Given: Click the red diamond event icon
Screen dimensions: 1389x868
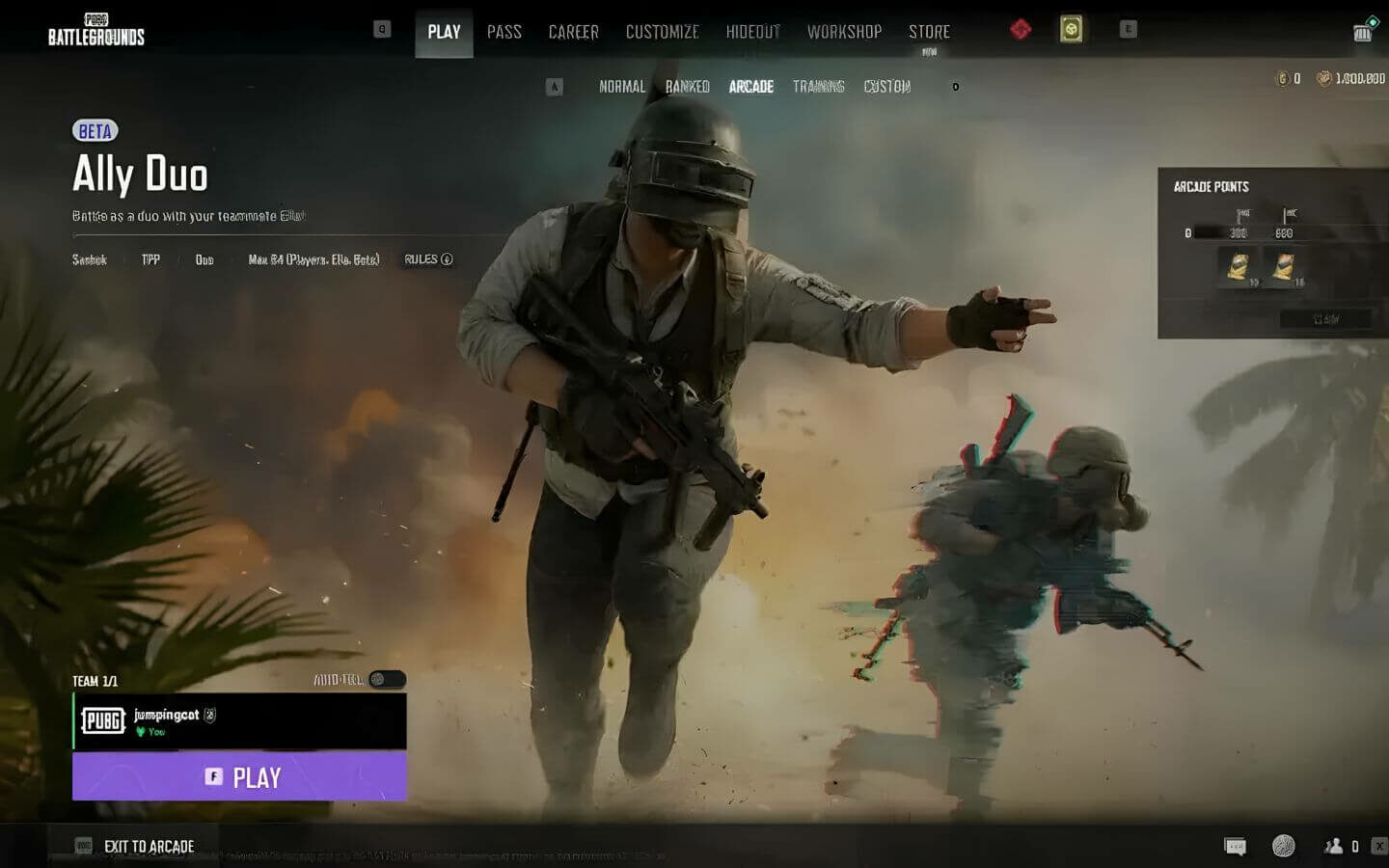Looking at the screenshot, I should click(1021, 30).
